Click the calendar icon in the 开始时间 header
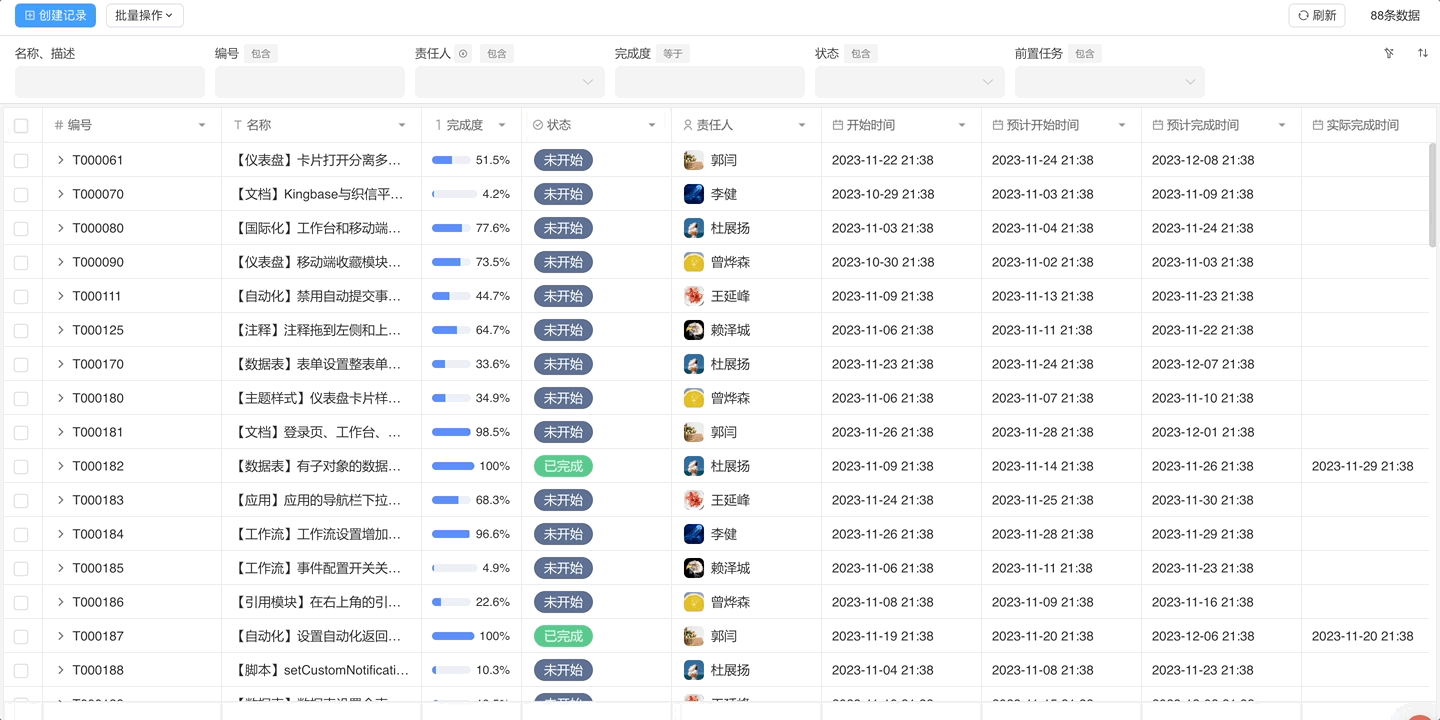The image size is (1440, 720). tap(836, 124)
